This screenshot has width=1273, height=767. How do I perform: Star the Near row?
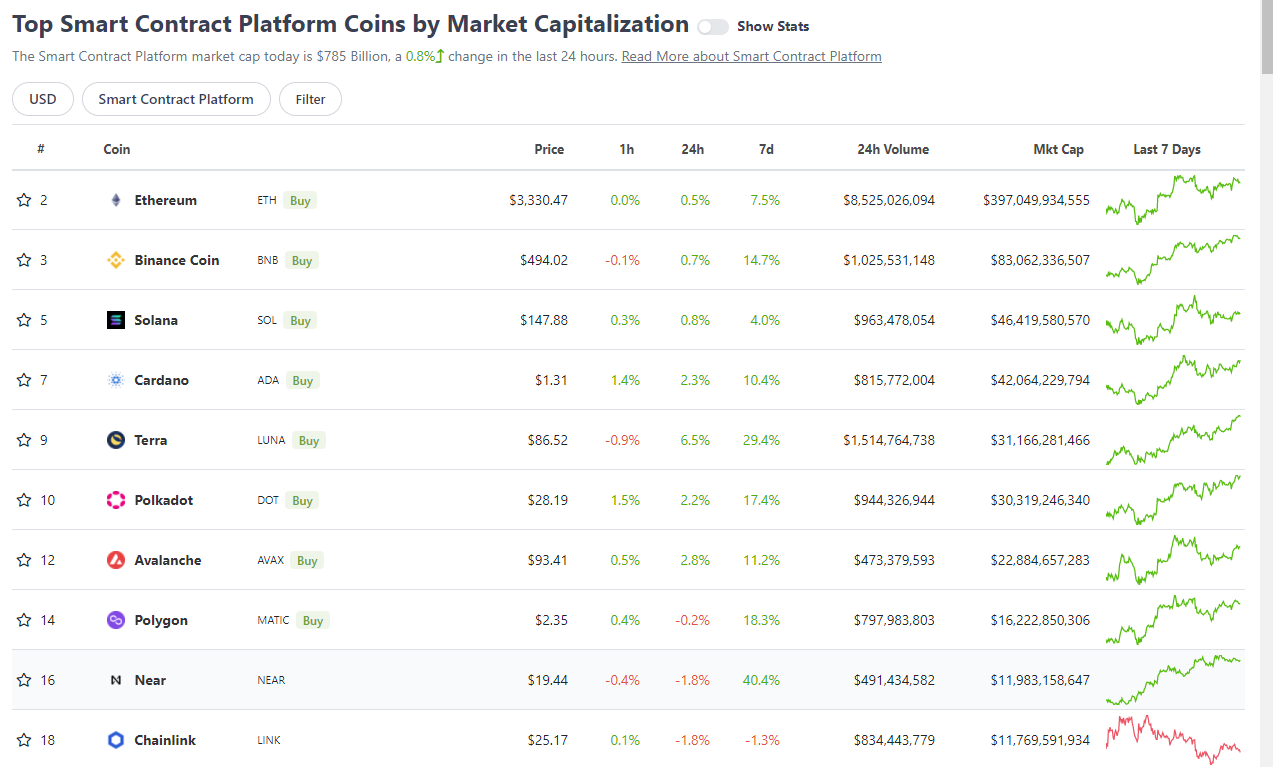(x=24, y=680)
